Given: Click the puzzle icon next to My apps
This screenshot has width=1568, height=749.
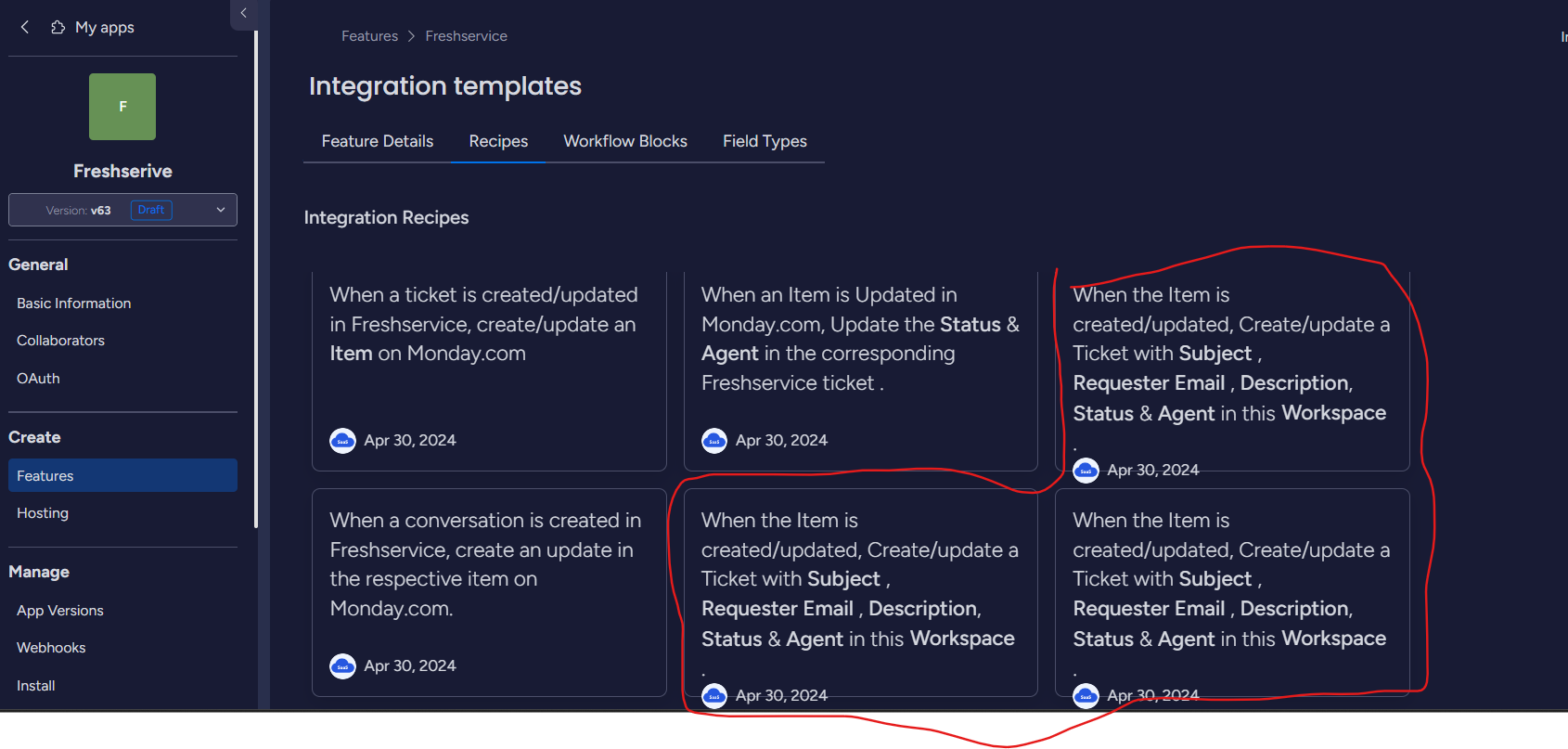Looking at the screenshot, I should [x=58, y=27].
